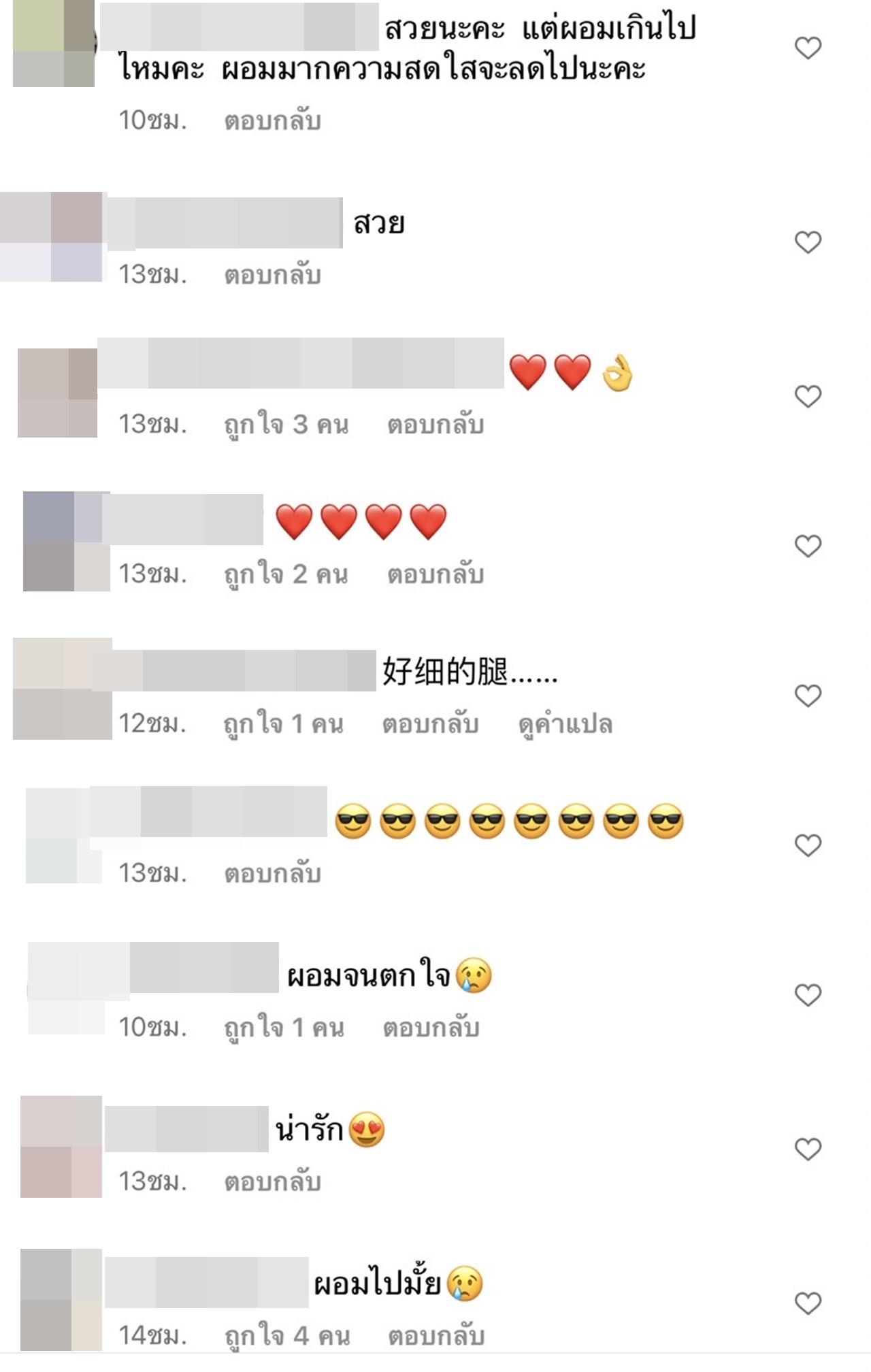Open avatar of the first commenter
This screenshot has width=871, height=1372.
[x=54, y=44]
